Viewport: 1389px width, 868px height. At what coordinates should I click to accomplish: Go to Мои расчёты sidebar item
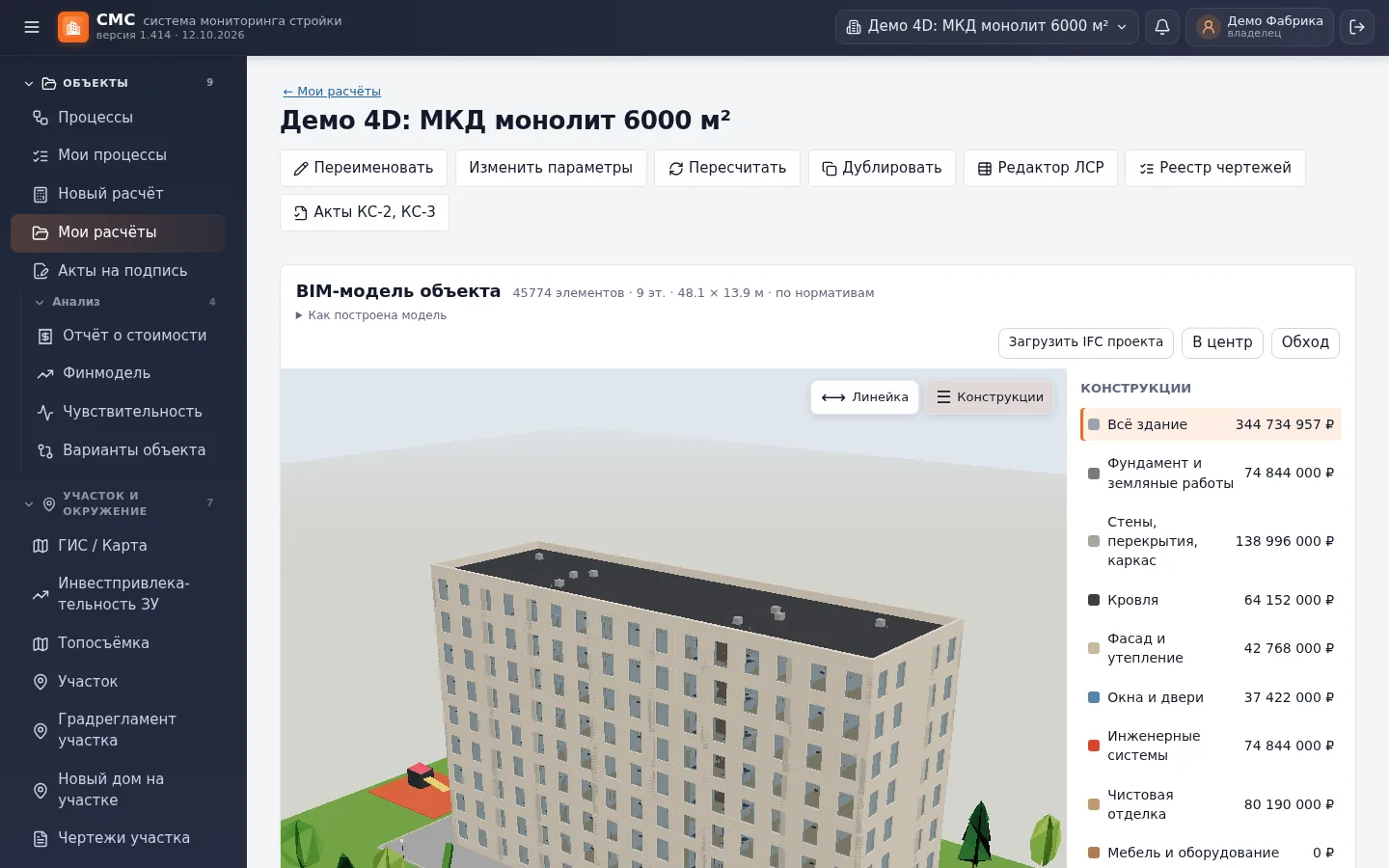118,232
